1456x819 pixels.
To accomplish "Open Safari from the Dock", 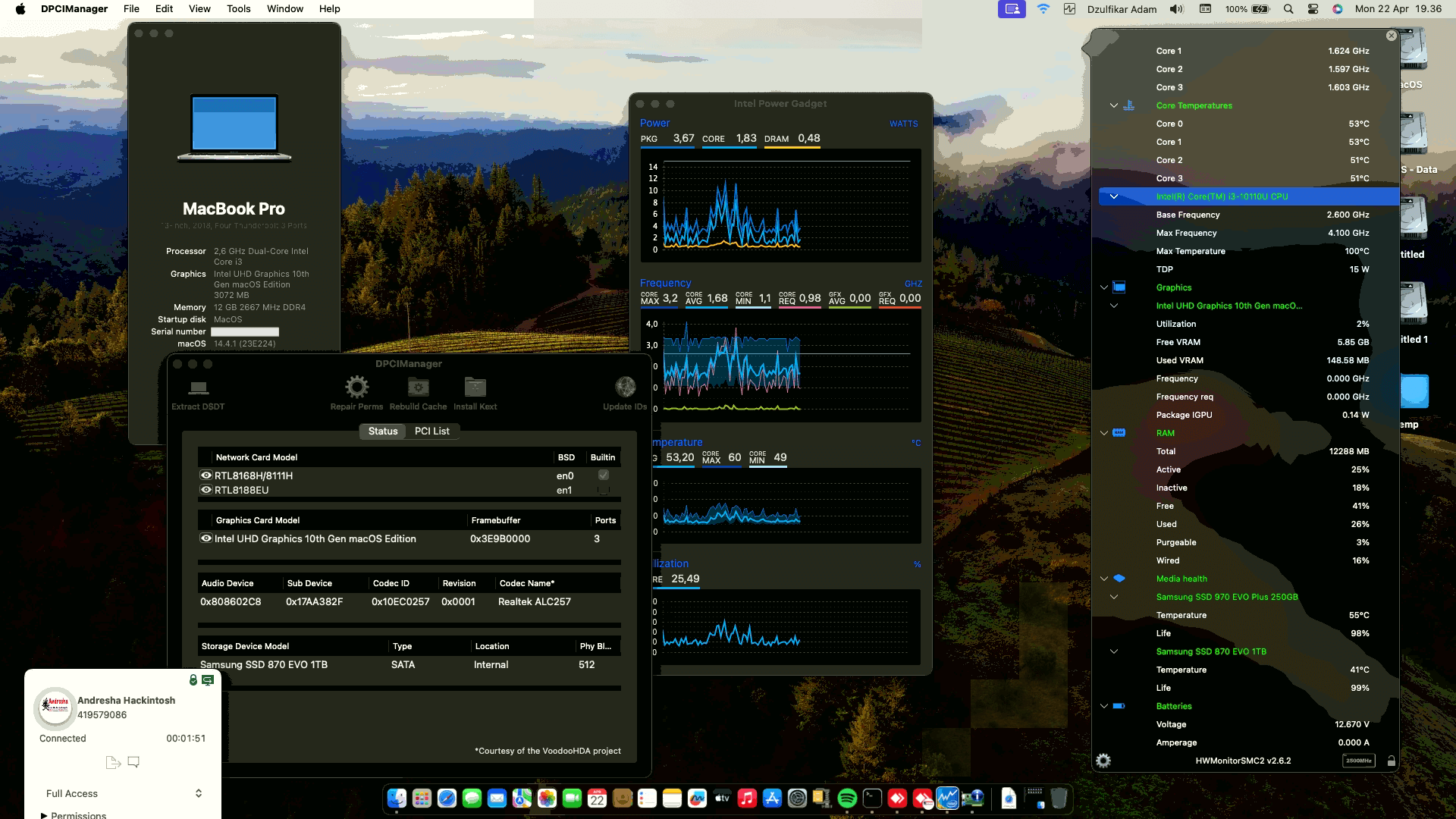I will pos(447,798).
